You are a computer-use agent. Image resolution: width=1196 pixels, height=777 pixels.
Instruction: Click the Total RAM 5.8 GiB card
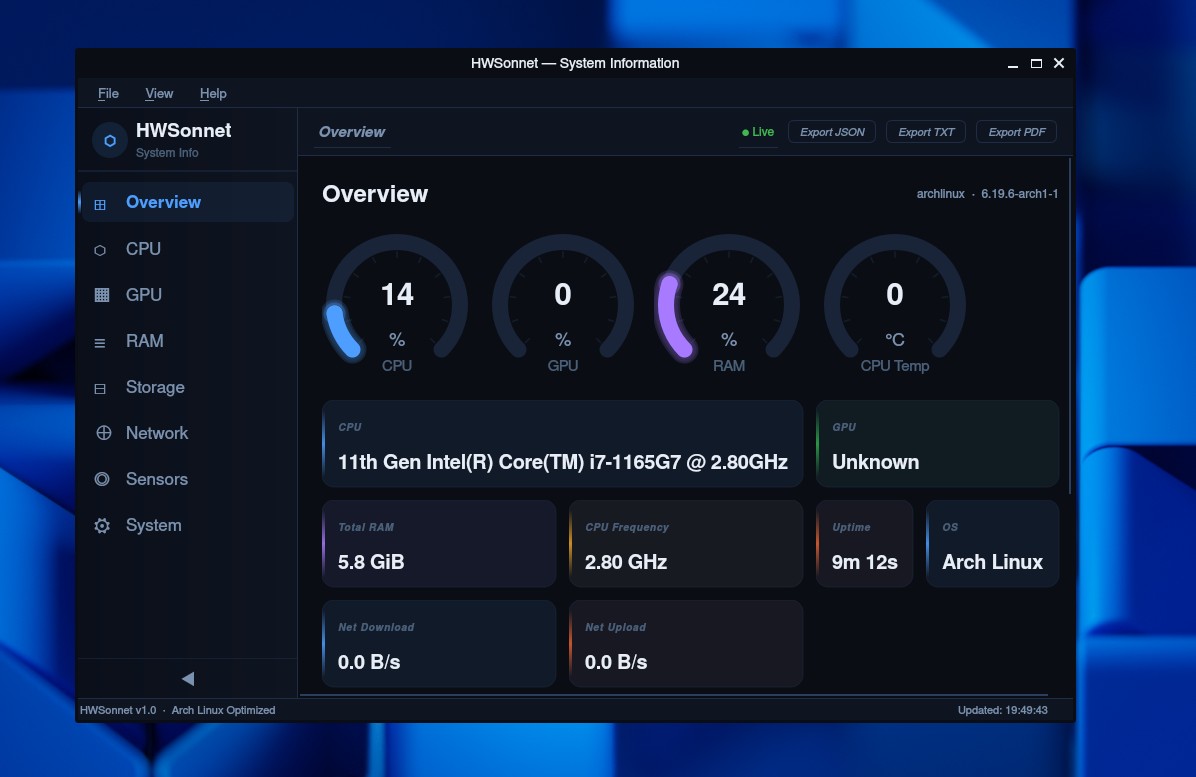pos(439,544)
